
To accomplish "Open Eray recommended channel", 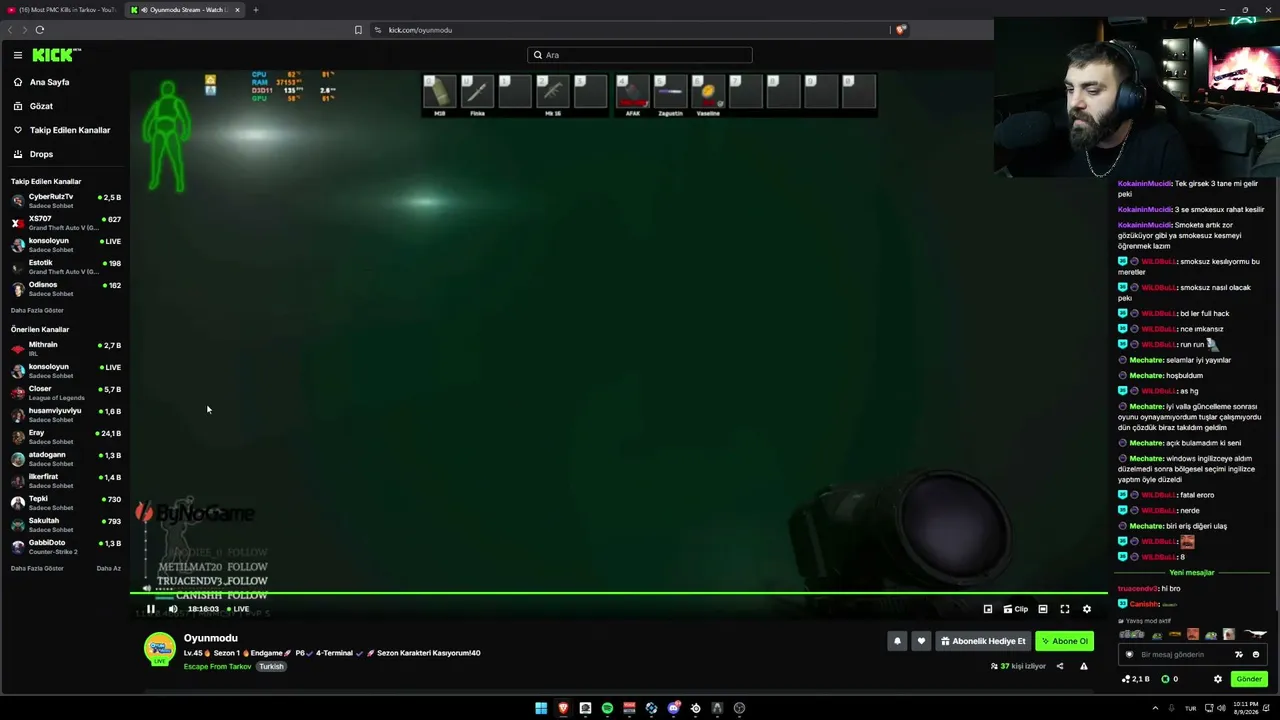I will (x=66, y=436).
